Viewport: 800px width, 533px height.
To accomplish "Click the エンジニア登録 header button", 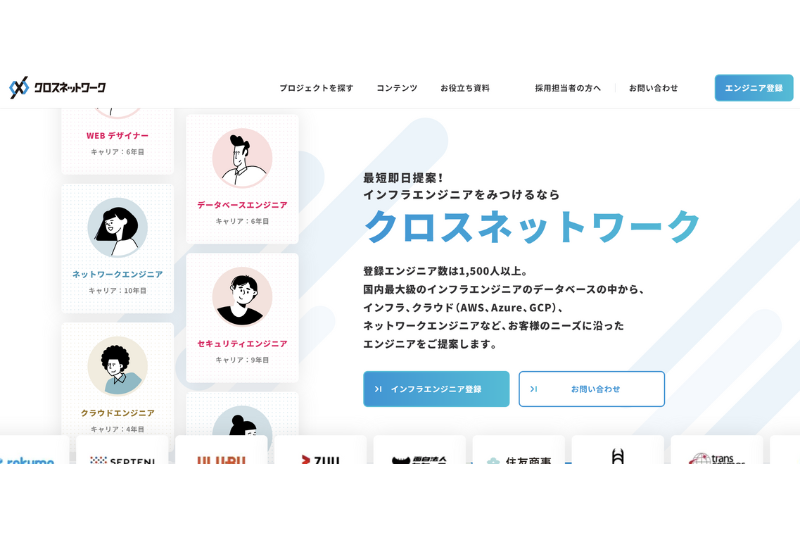I will point(754,88).
